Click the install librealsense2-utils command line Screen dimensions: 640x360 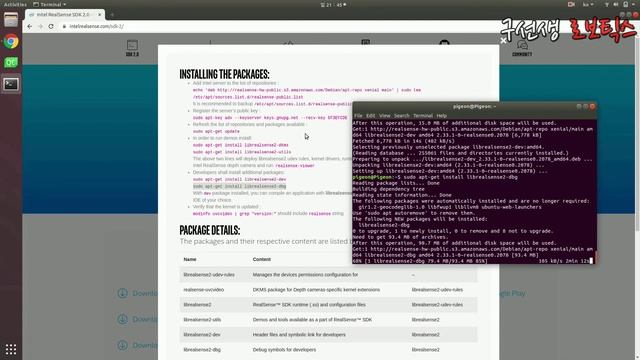[242, 152]
